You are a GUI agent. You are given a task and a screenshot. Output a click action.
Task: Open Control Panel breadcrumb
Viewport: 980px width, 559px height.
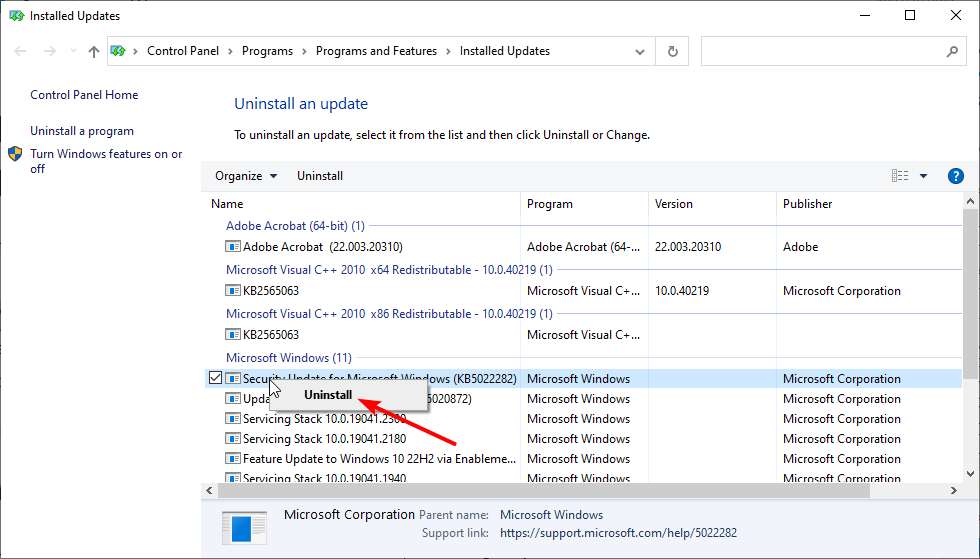point(183,51)
